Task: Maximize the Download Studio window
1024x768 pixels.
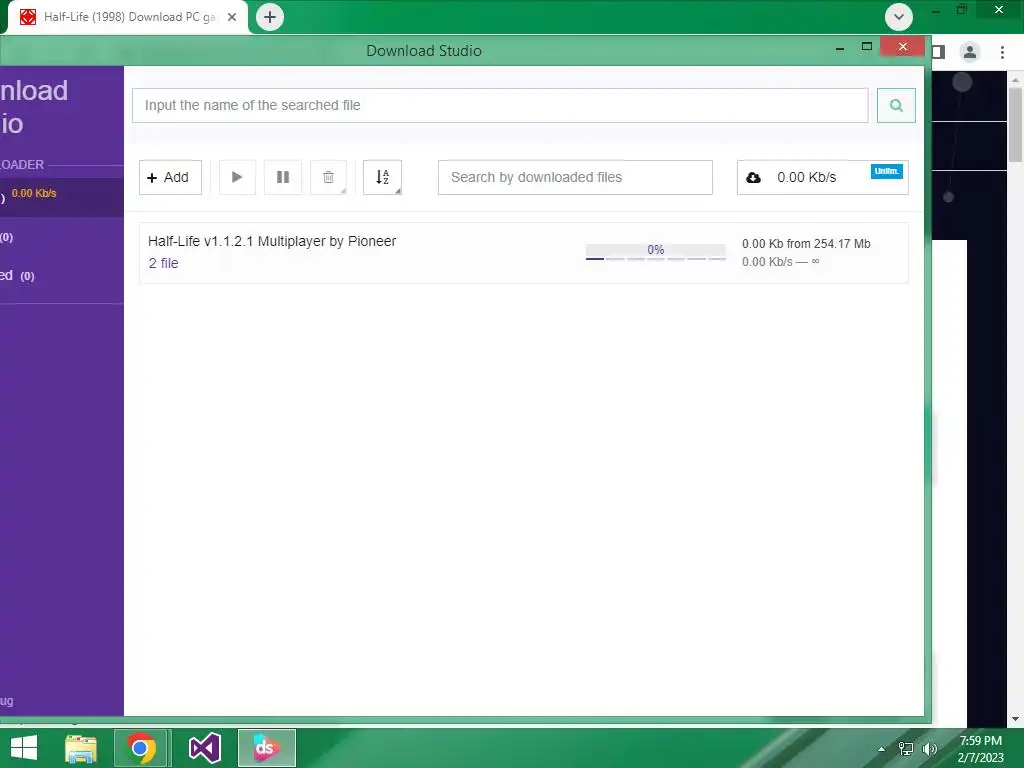Action: 867,46
